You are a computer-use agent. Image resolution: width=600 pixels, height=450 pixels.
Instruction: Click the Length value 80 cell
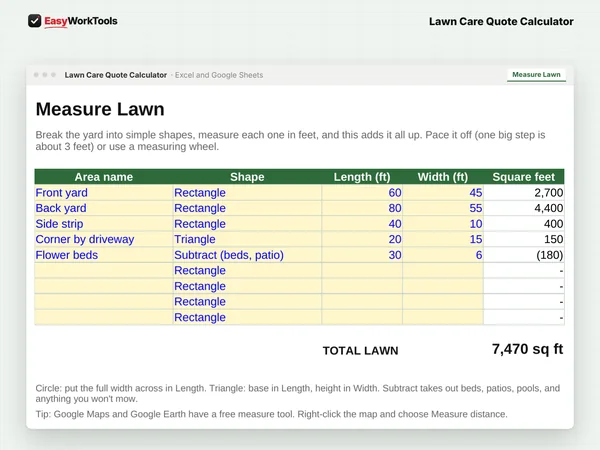point(362,208)
